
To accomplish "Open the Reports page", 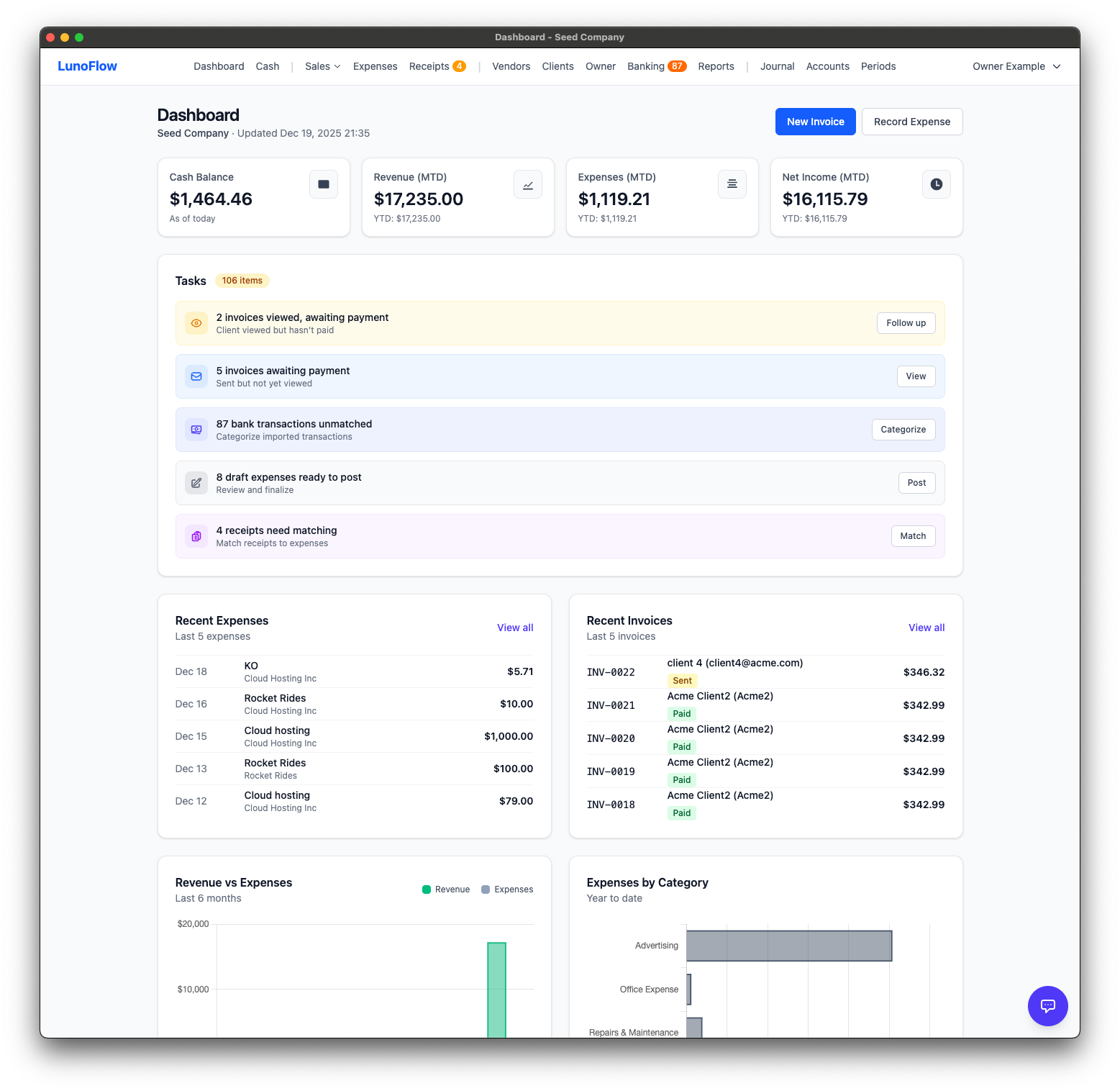I will [x=716, y=66].
